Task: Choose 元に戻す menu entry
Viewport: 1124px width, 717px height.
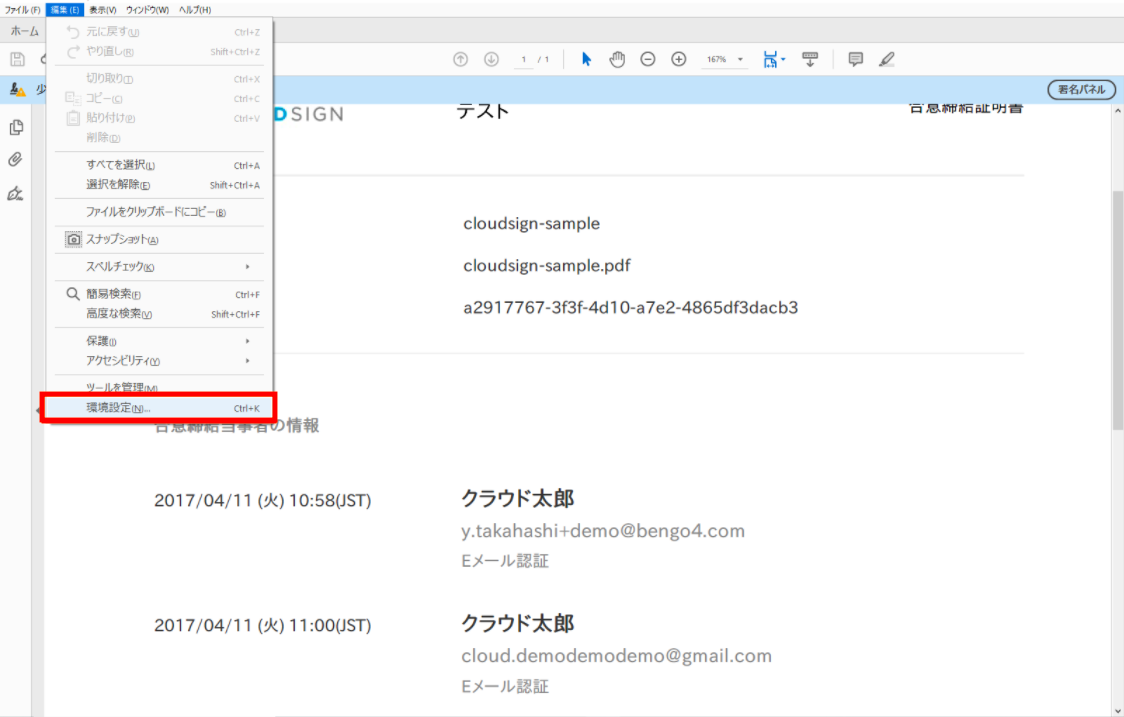Action: [x=159, y=32]
